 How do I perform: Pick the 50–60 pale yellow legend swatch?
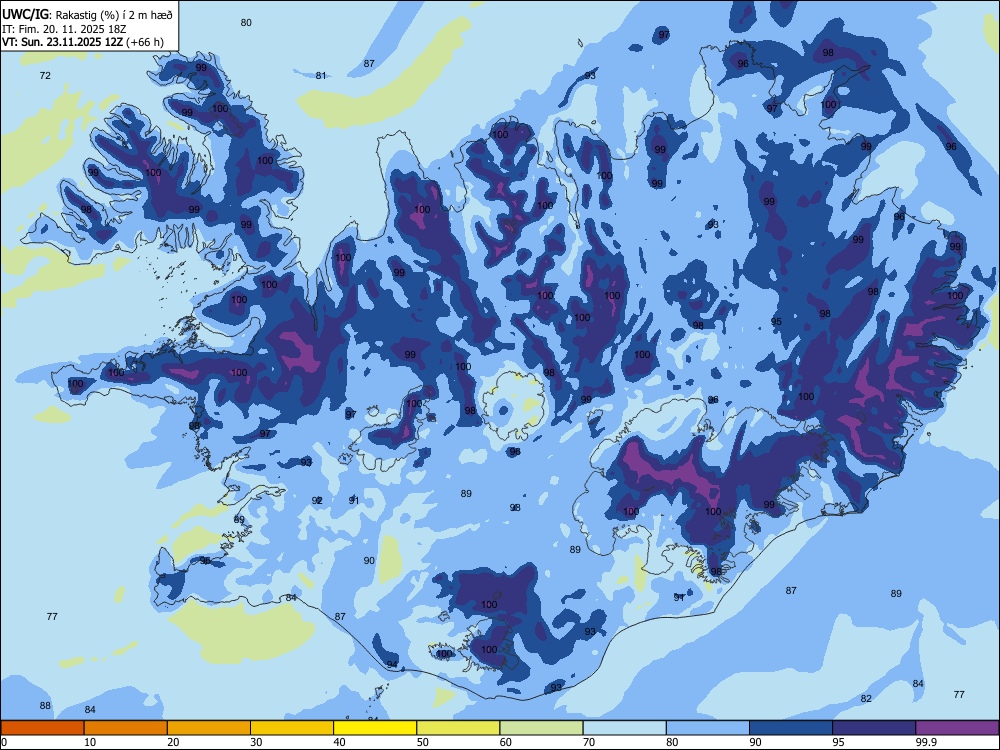pos(459,728)
